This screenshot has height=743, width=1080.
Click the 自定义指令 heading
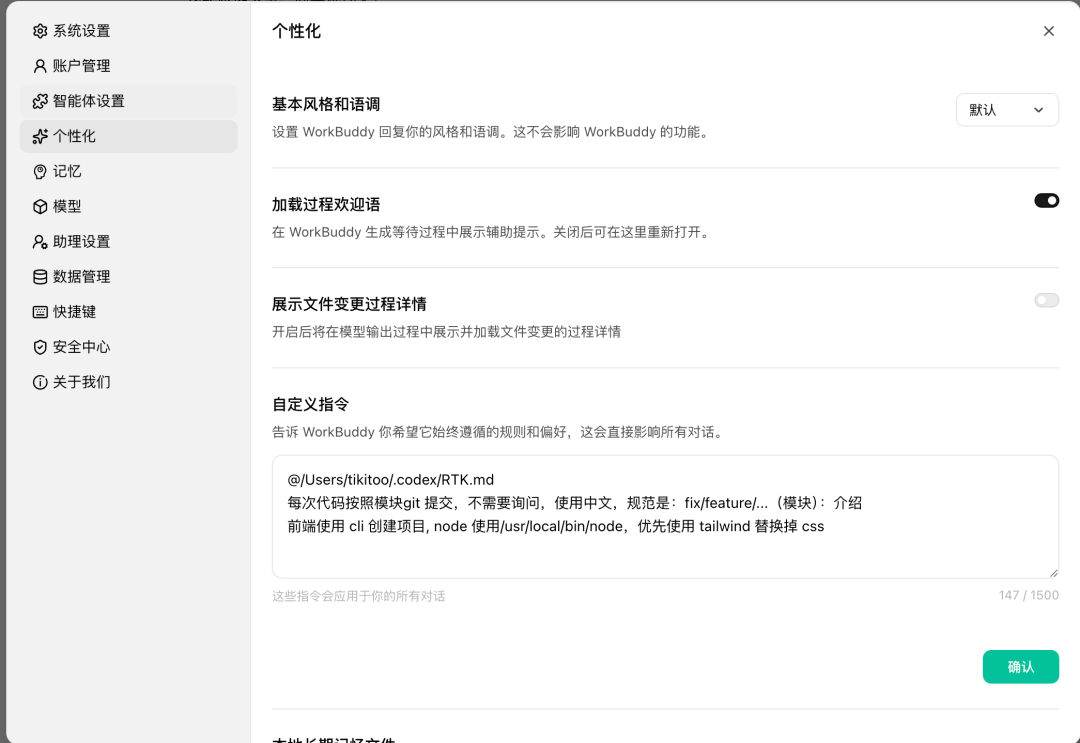click(311, 404)
